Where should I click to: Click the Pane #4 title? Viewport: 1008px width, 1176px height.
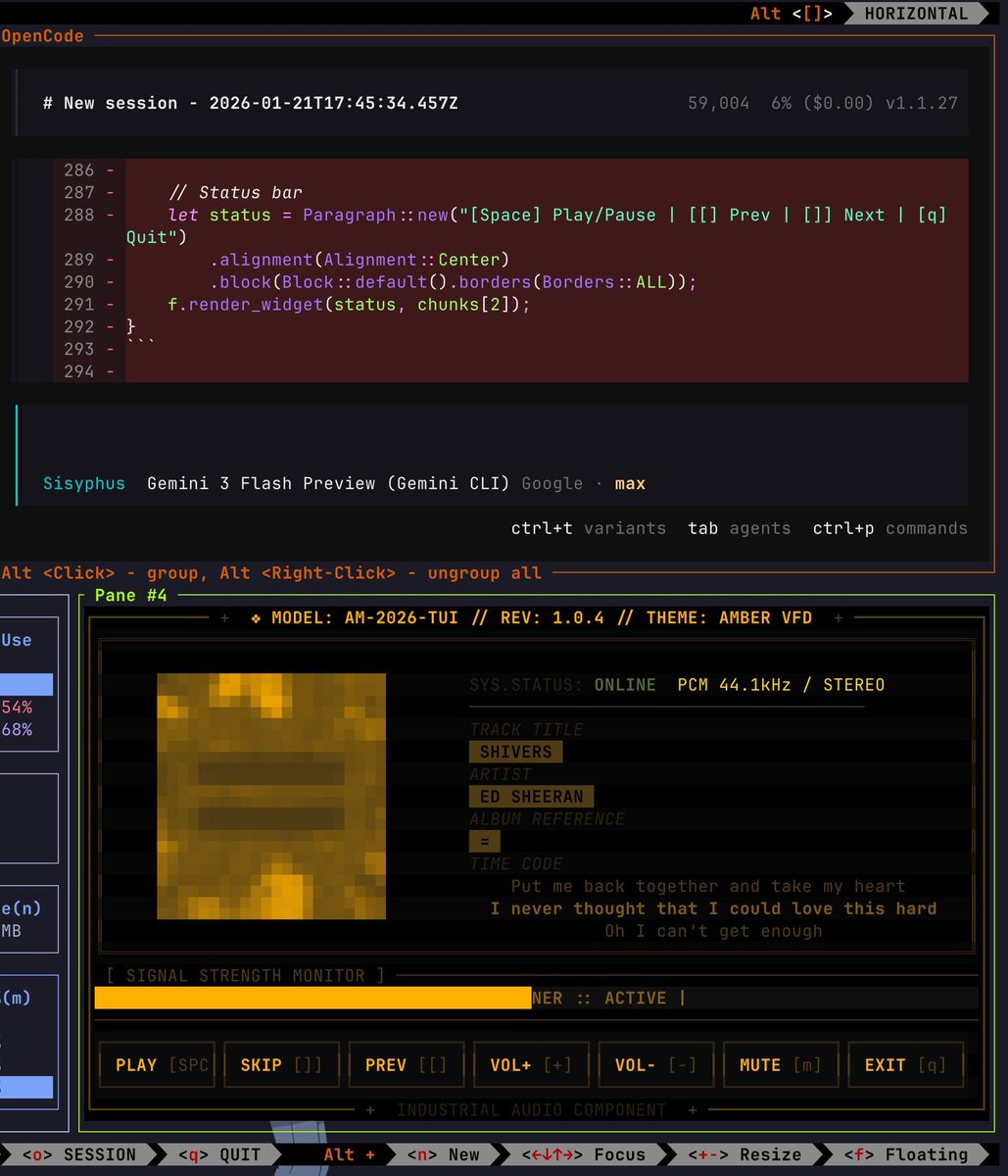pyautogui.click(x=131, y=595)
